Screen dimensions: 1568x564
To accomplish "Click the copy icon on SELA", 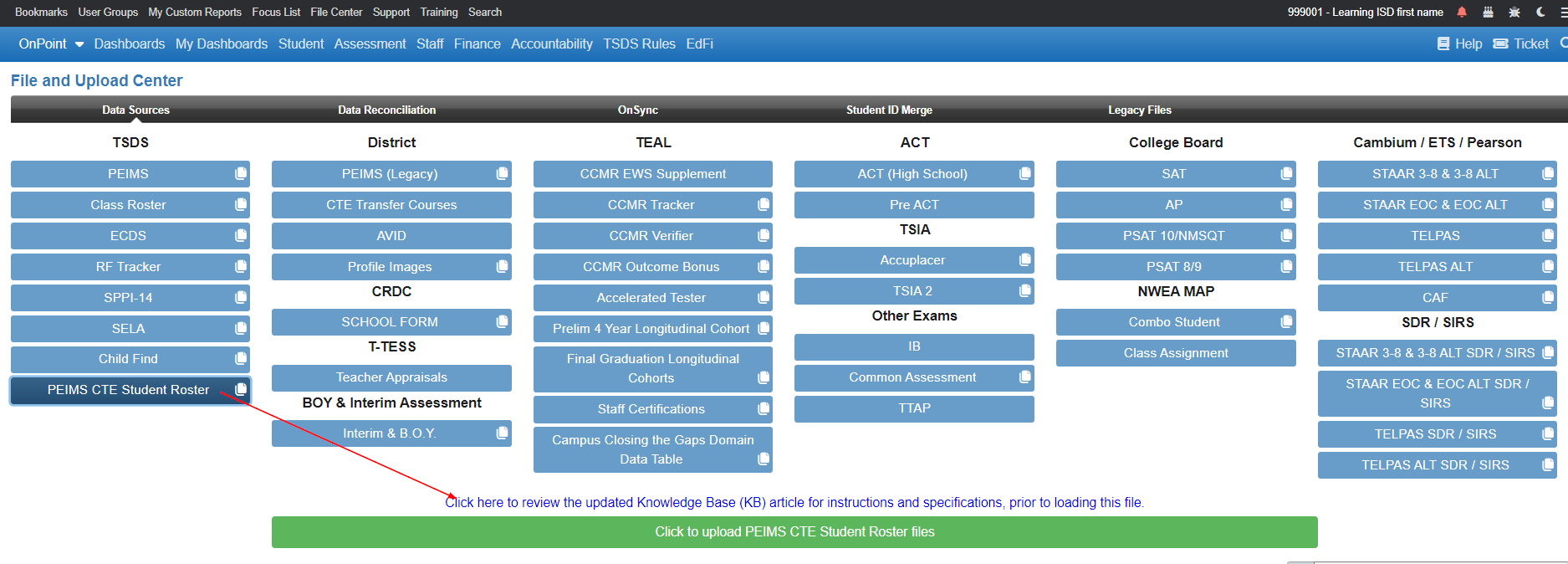I will pyautogui.click(x=241, y=328).
